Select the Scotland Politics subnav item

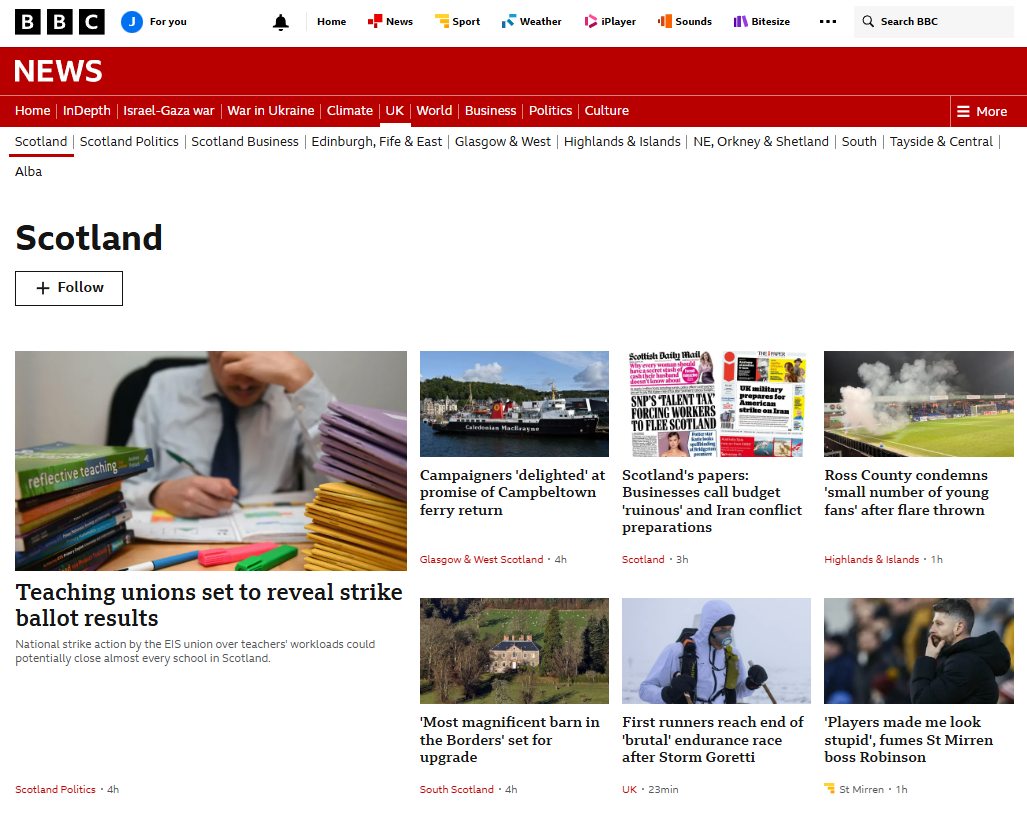point(129,142)
